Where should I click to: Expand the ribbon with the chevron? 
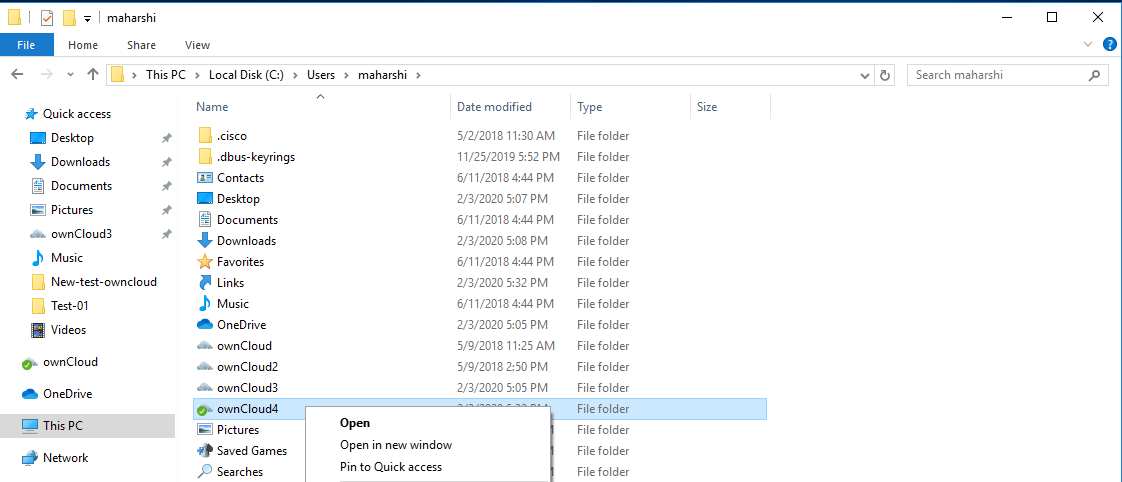1089,45
